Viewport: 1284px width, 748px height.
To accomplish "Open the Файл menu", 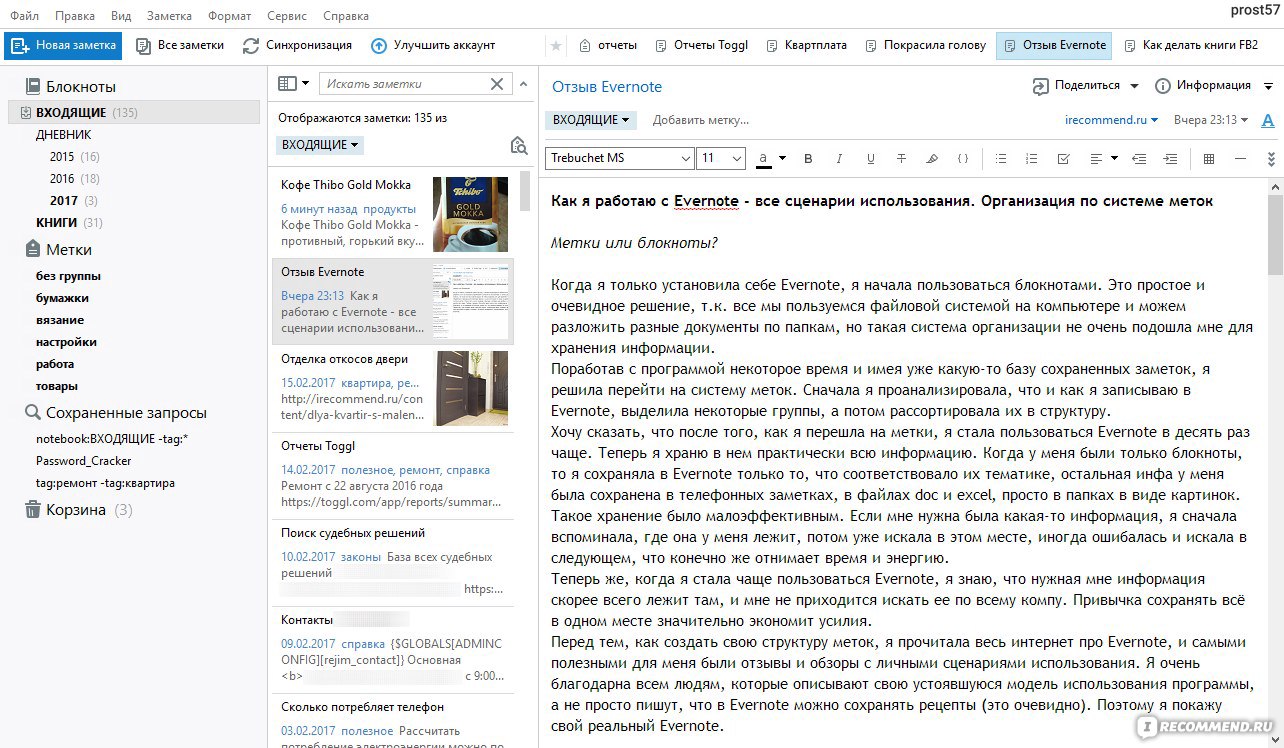I will 24,16.
